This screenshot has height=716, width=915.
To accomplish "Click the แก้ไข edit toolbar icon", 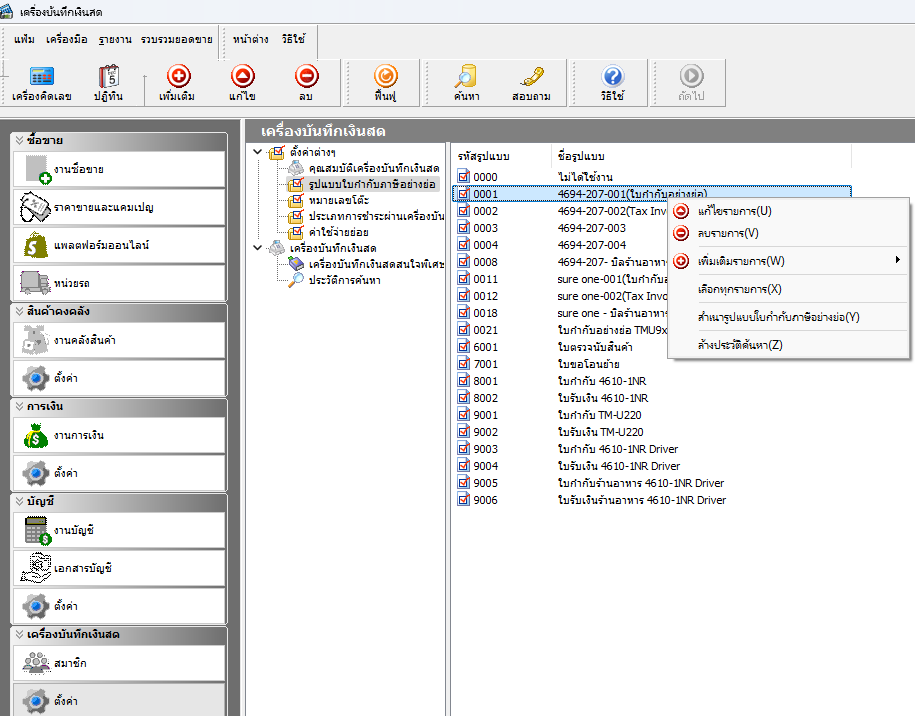I will tap(242, 77).
